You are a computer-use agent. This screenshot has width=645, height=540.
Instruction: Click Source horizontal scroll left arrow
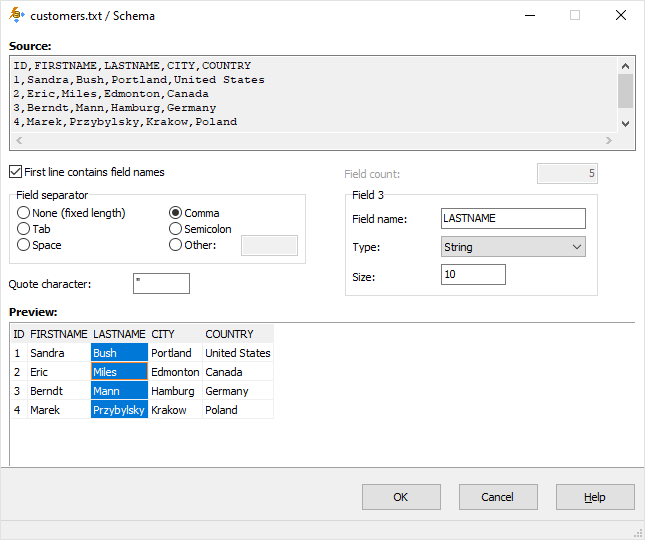tap(19, 140)
